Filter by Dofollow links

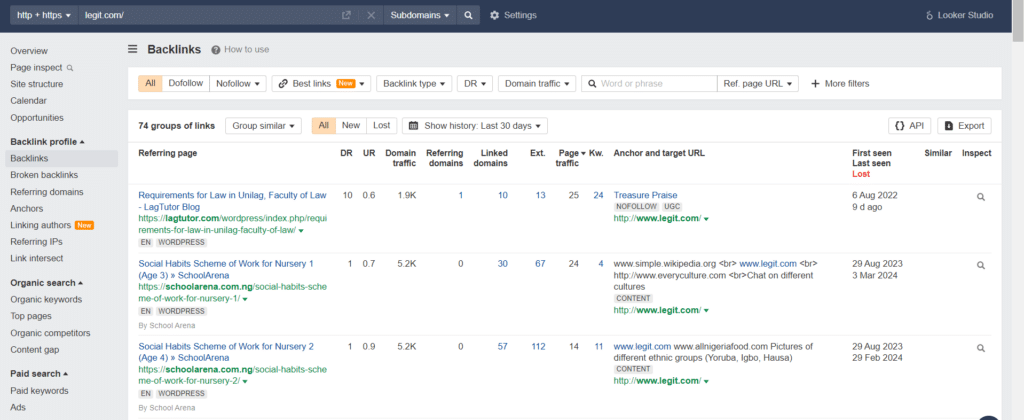[x=185, y=84]
